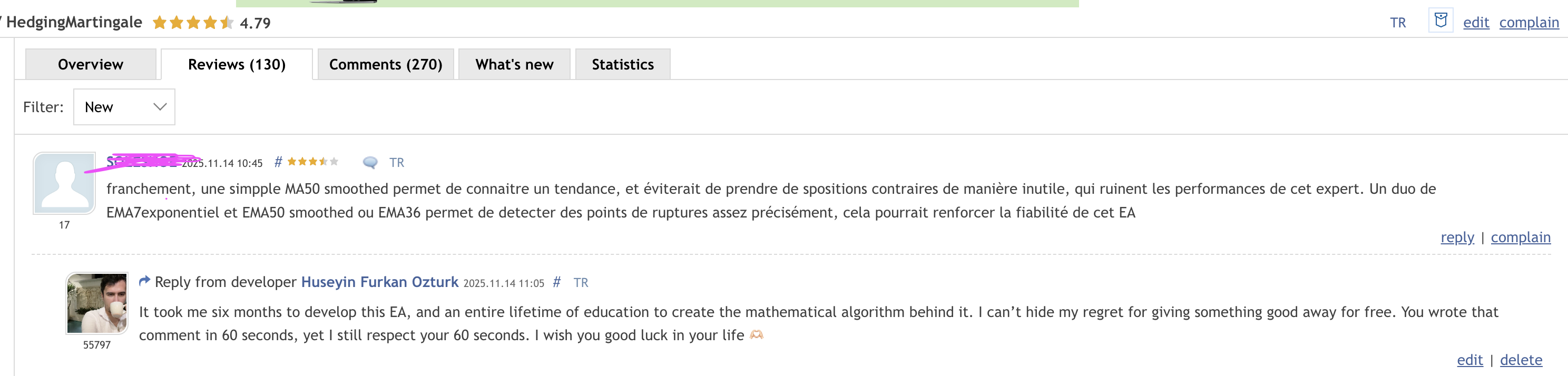Open the Filter dropdown showing New
This screenshot has width=1568, height=376.
[124, 107]
